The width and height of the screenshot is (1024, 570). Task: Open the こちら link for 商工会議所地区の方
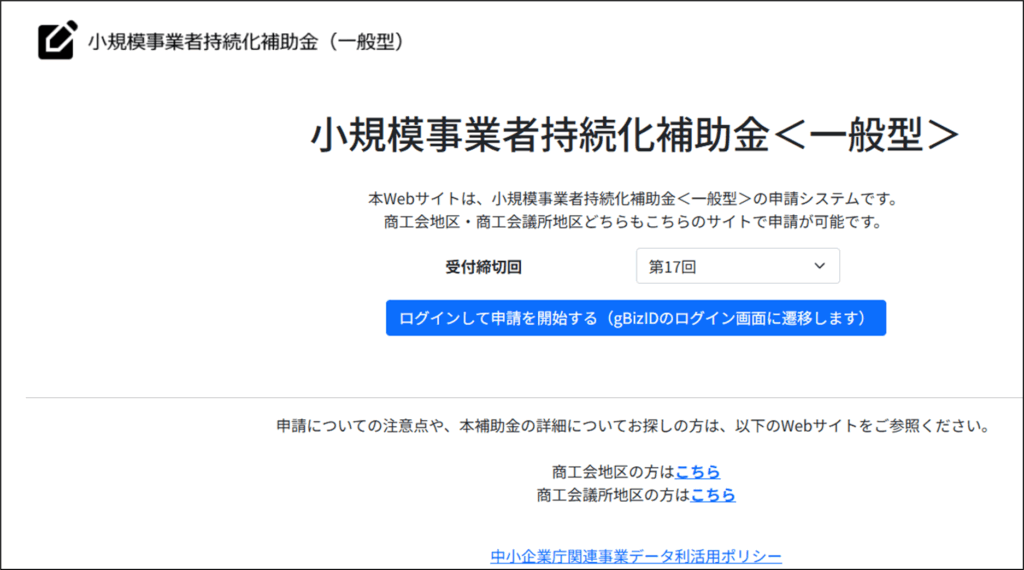[712, 495]
